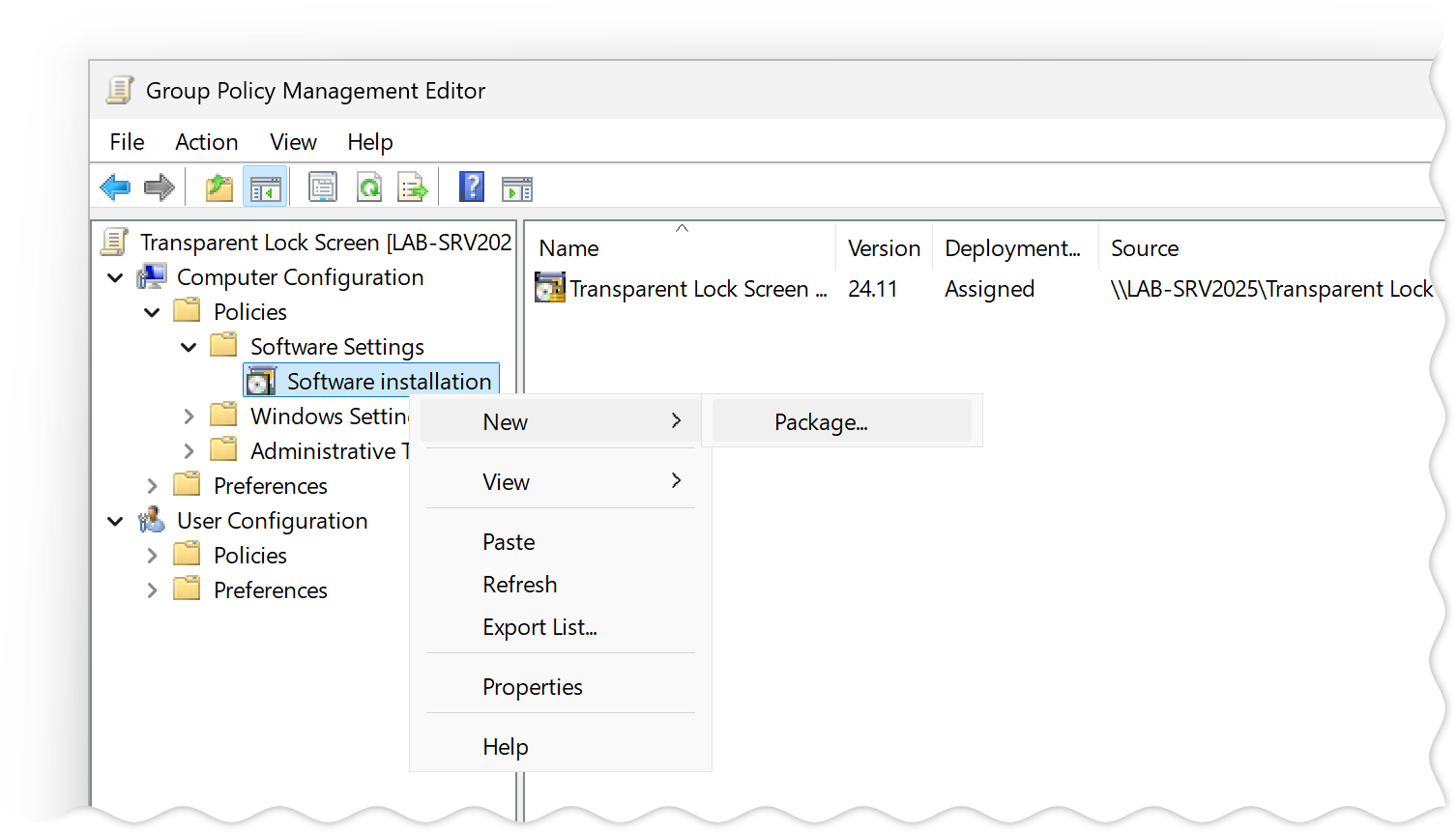
Task: Choose View in the context menu
Action: coord(561,481)
